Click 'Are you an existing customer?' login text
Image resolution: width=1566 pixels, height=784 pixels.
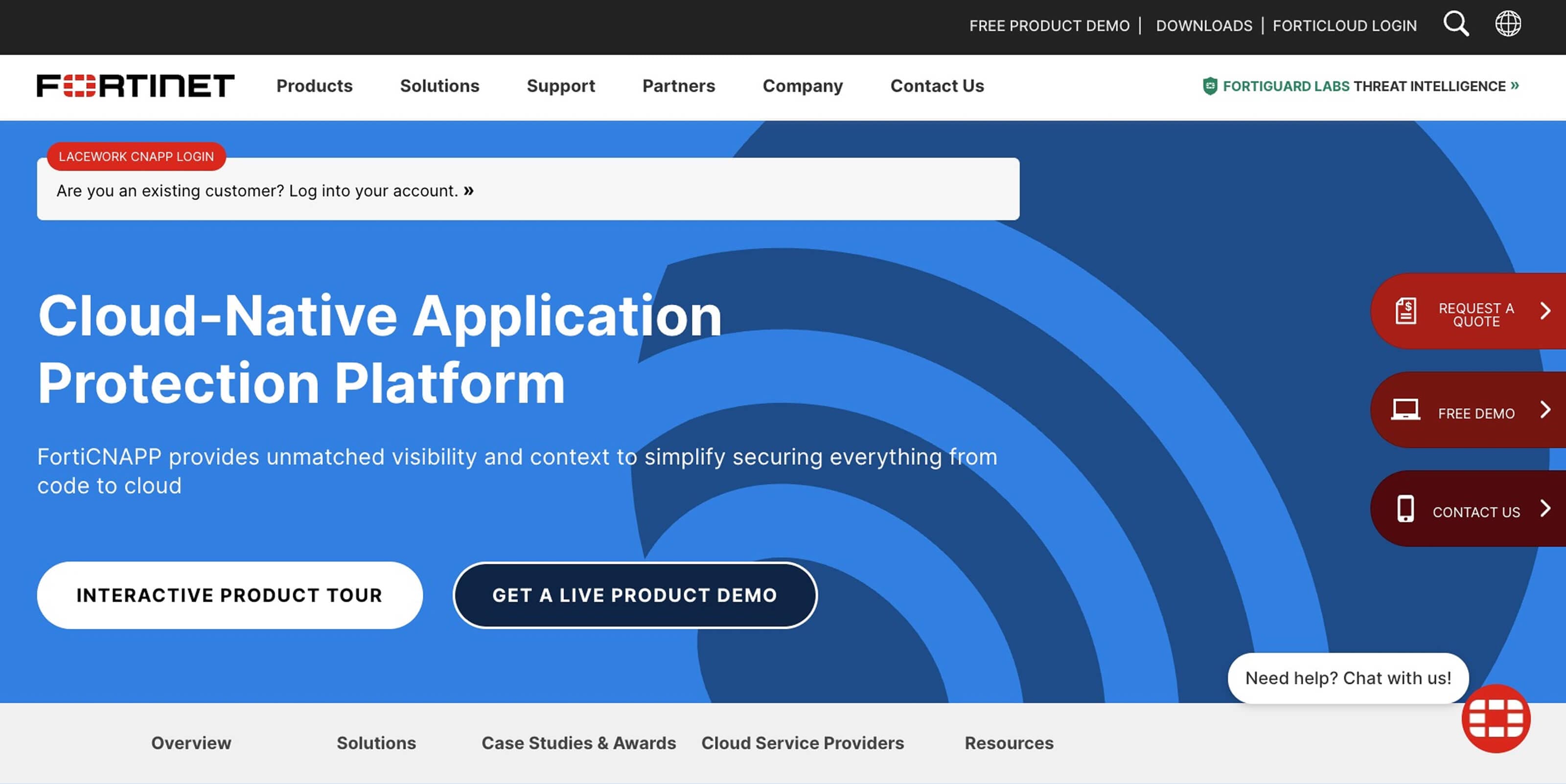coord(257,191)
